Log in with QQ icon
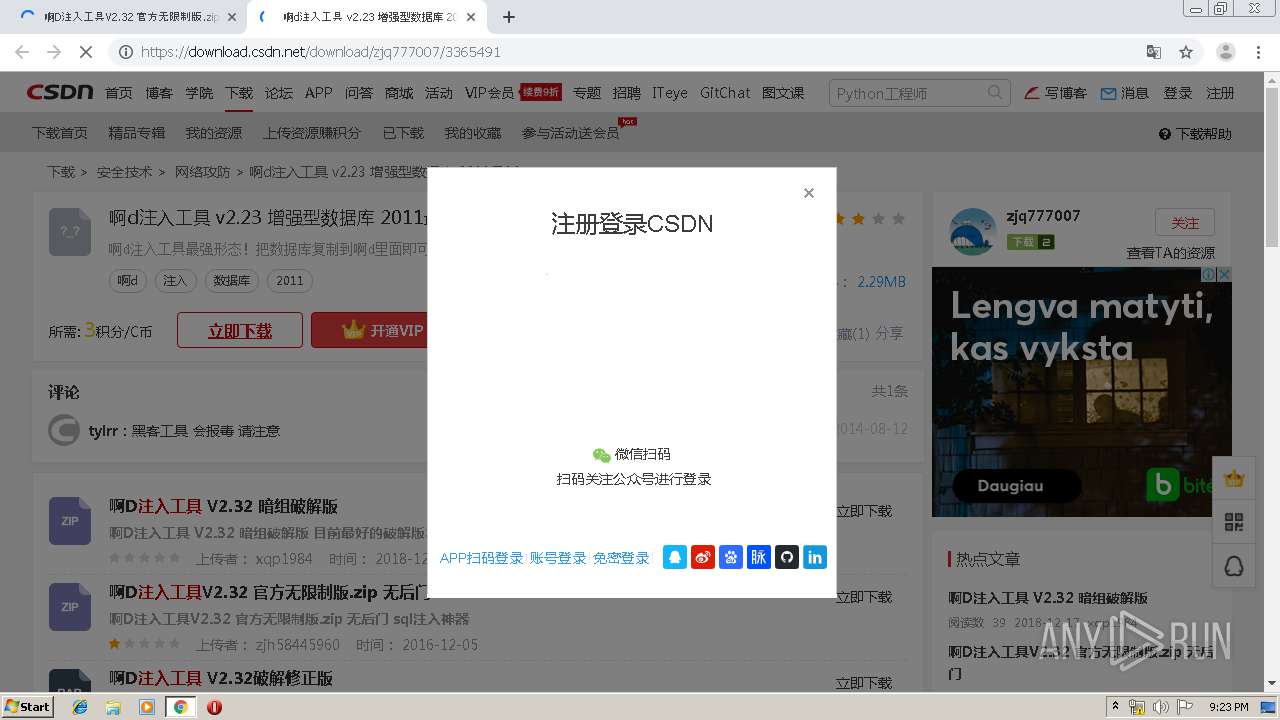 click(x=675, y=557)
